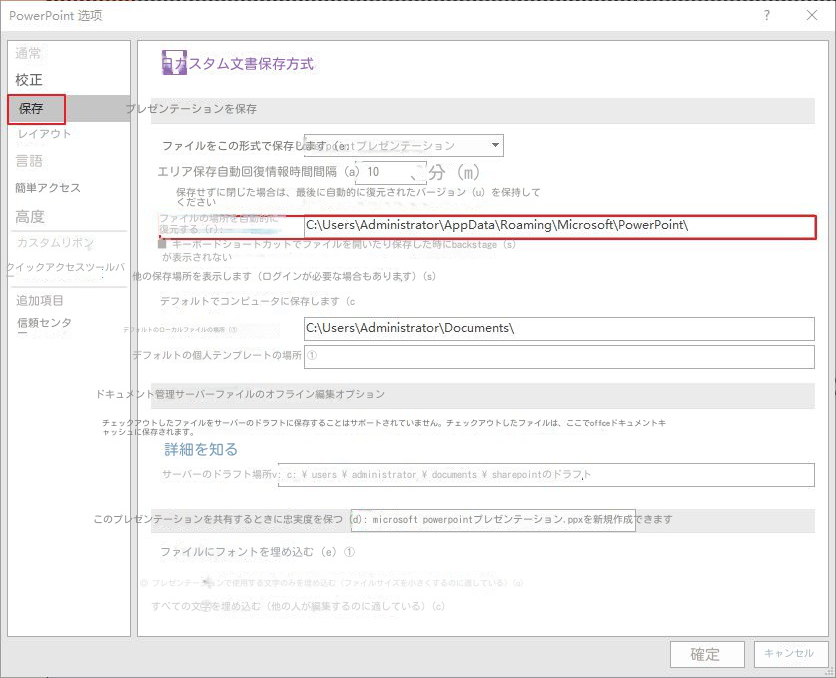Select すべての文字を埋め込む option
Screen dimensions: 836x678
298,606
